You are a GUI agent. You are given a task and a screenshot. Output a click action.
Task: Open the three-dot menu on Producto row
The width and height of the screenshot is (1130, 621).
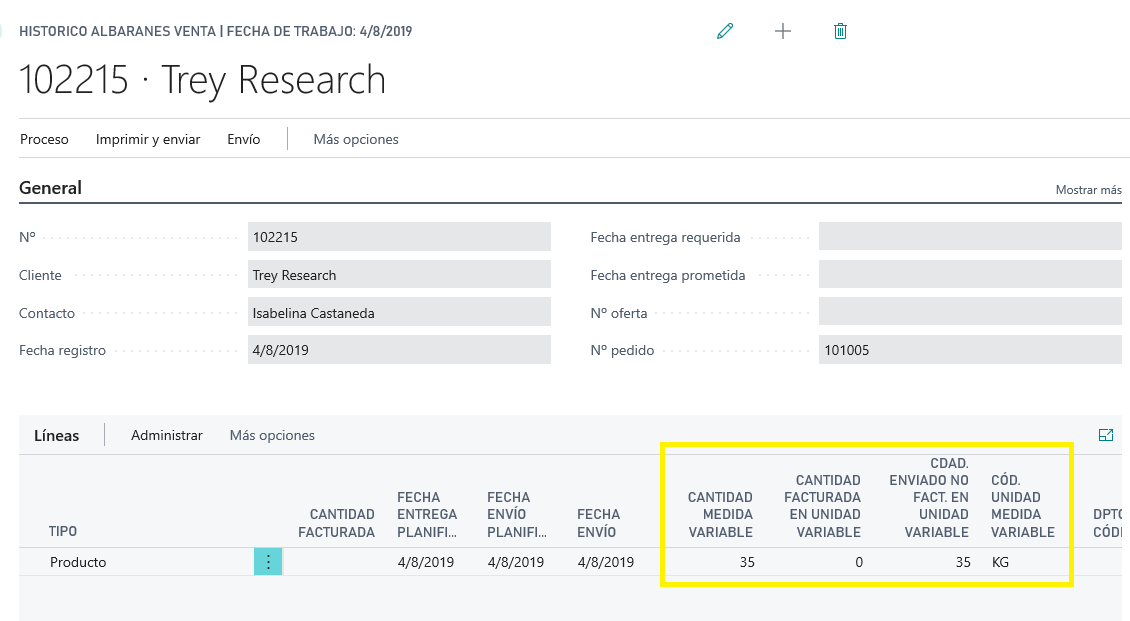tap(268, 562)
